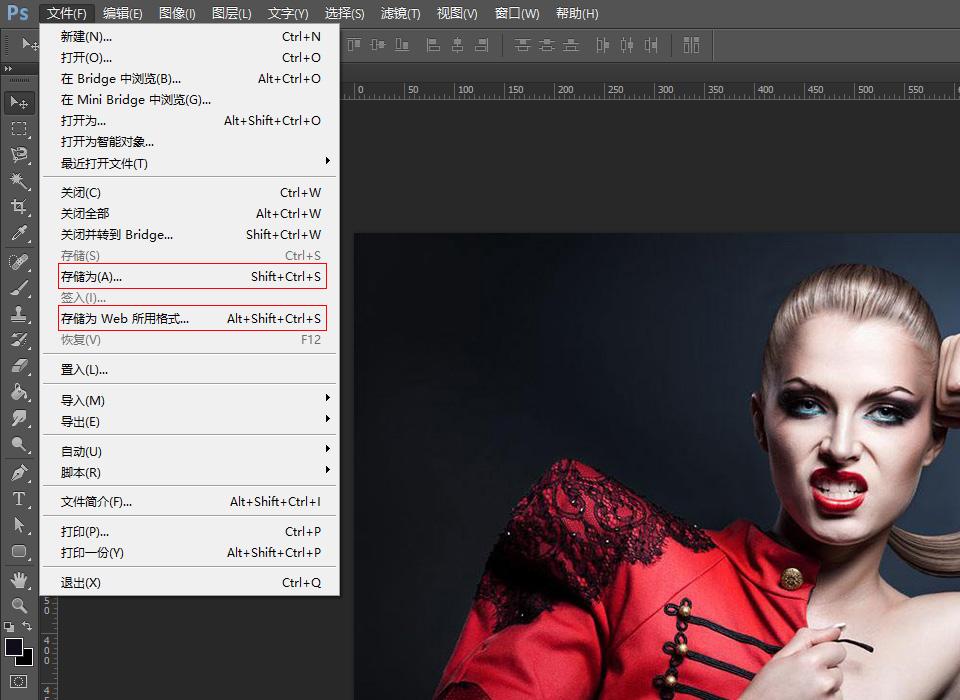
Task: Select the Horizontal Type tool
Action: pyautogui.click(x=19, y=499)
